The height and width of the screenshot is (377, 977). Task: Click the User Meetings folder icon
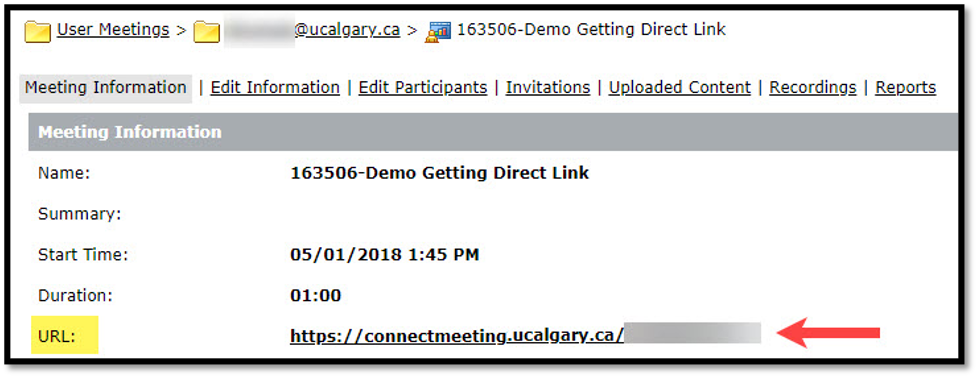(x=37, y=32)
